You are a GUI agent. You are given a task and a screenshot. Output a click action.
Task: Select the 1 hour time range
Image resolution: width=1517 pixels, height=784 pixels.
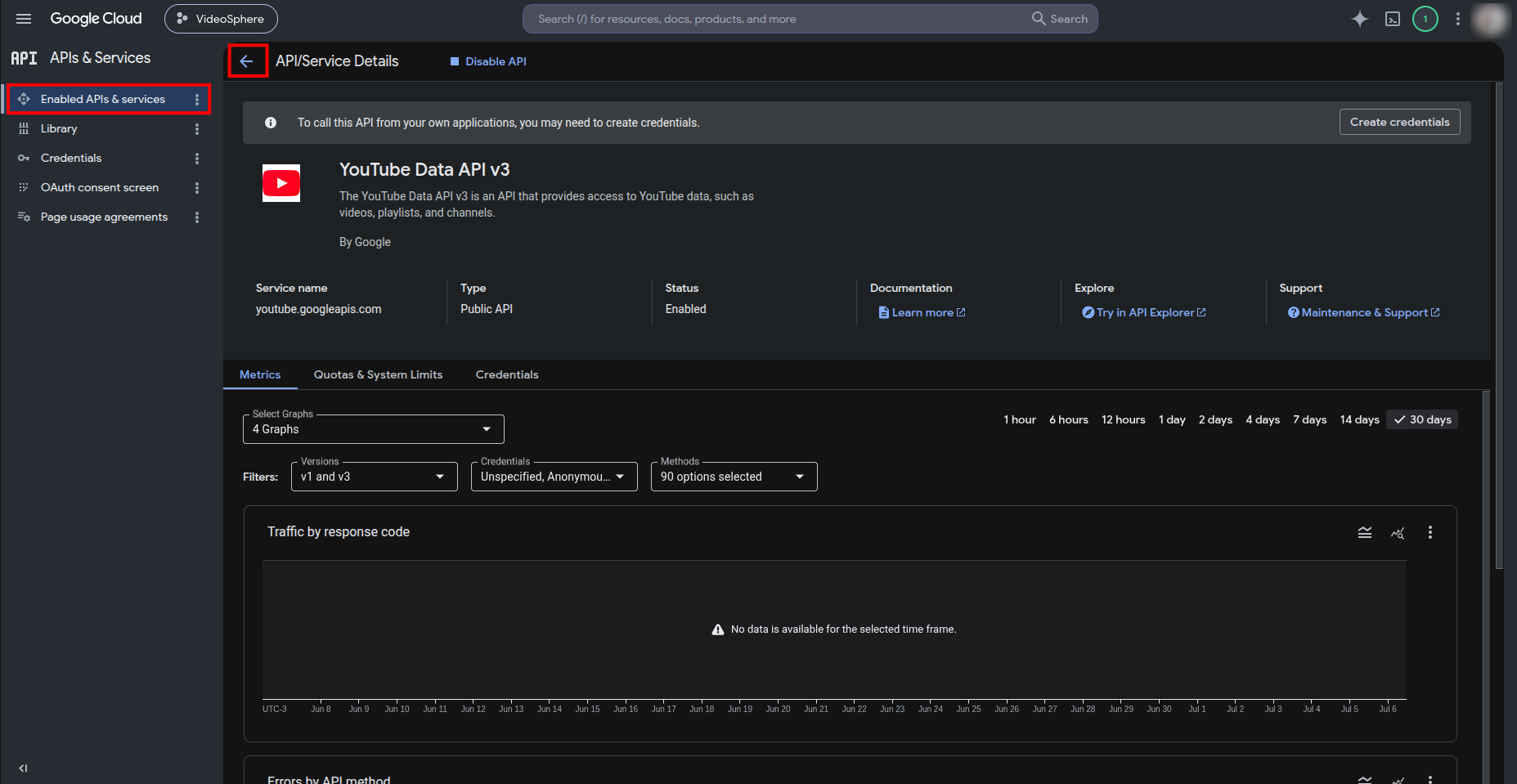pos(1020,419)
